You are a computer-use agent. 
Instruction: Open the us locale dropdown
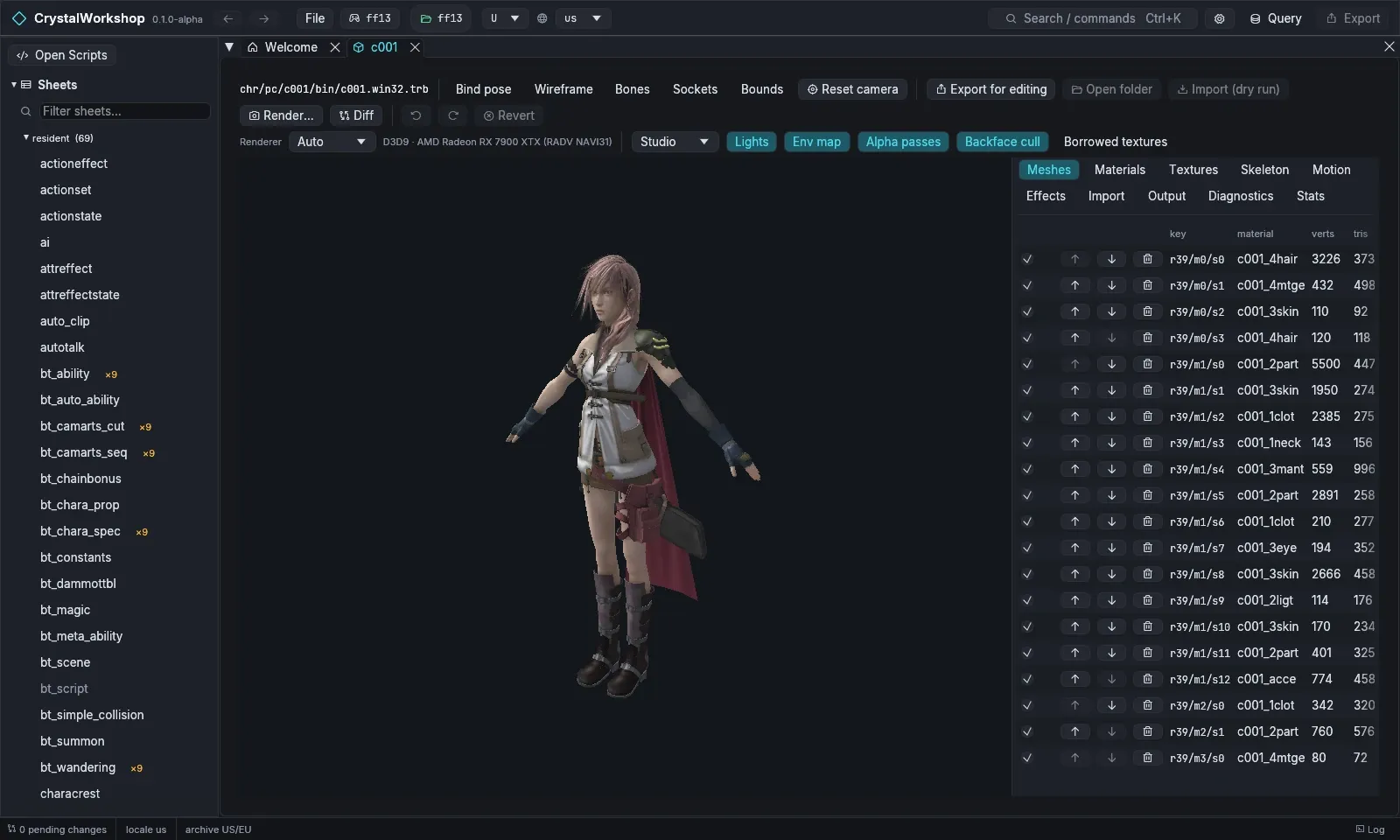click(x=583, y=18)
